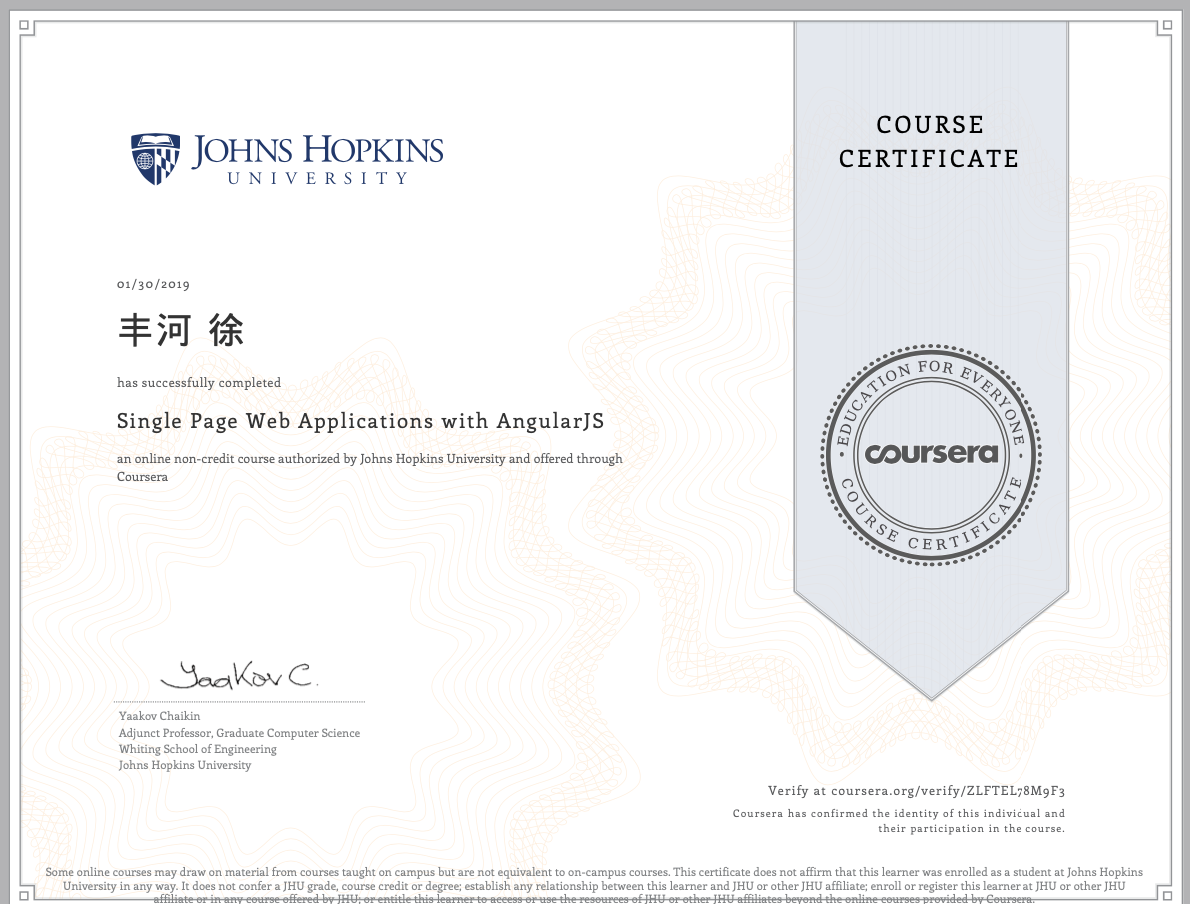Image resolution: width=1190 pixels, height=904 pixels.
Task: Click the course title Single Page Web Applications
Action: pyautogui.click(x=360, y=421)
